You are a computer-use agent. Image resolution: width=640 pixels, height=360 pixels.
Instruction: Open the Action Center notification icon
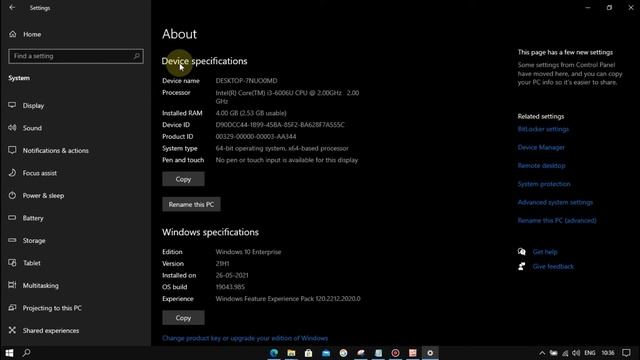coord(626,353)
